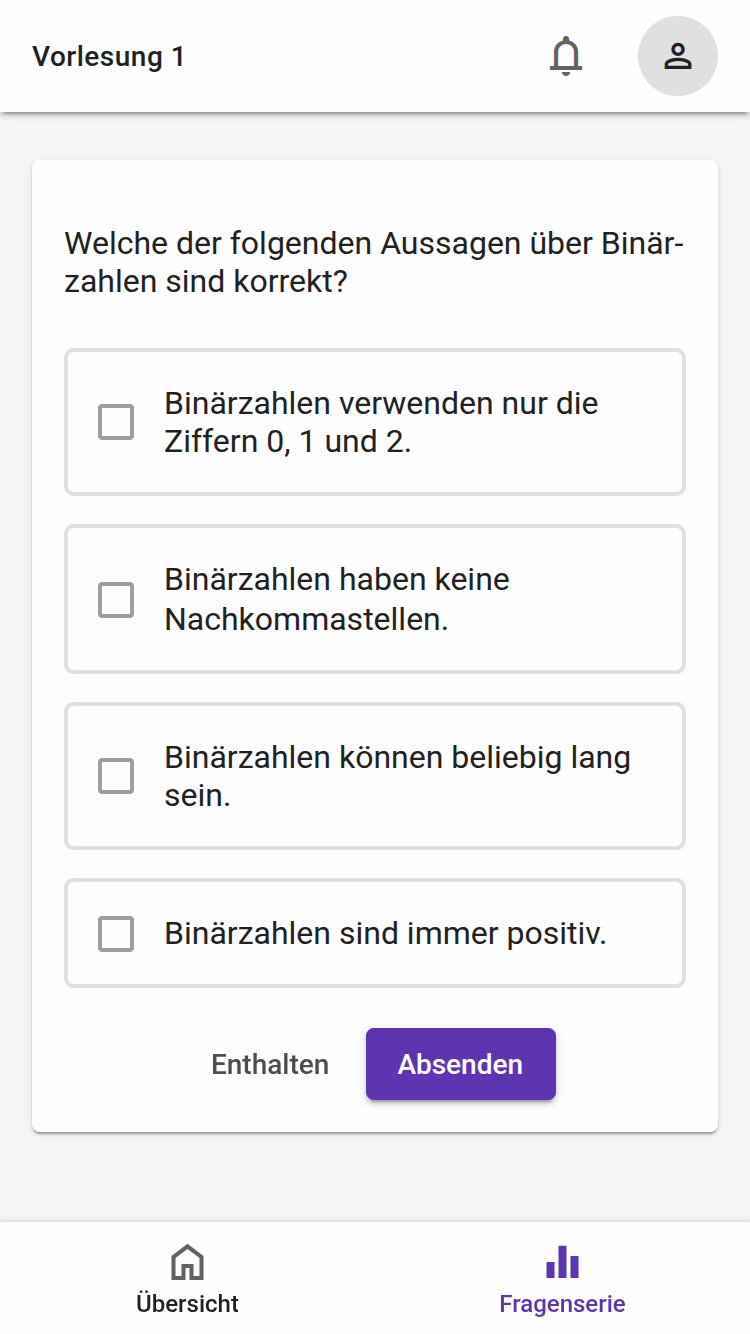Check the 'keine Nachkommastellen' checkbox
Image resolution: width=750 pixels, height=1334 pixels.
pos(115,598)
